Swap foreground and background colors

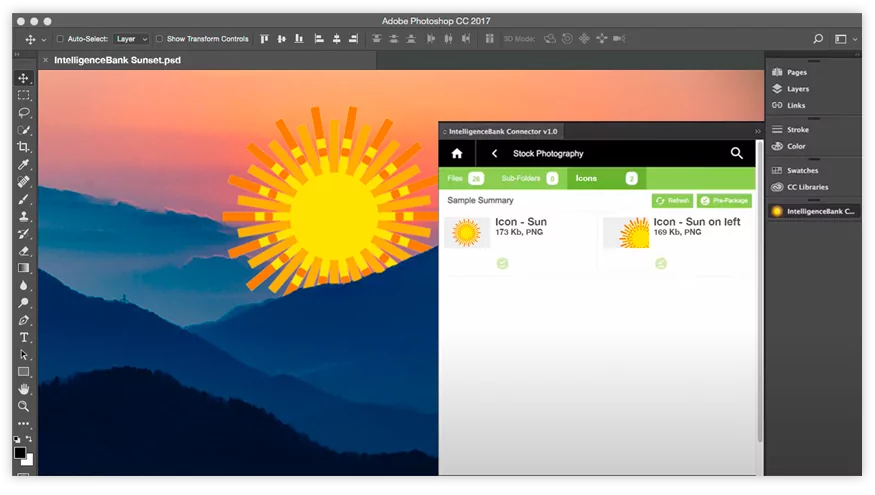29,439
